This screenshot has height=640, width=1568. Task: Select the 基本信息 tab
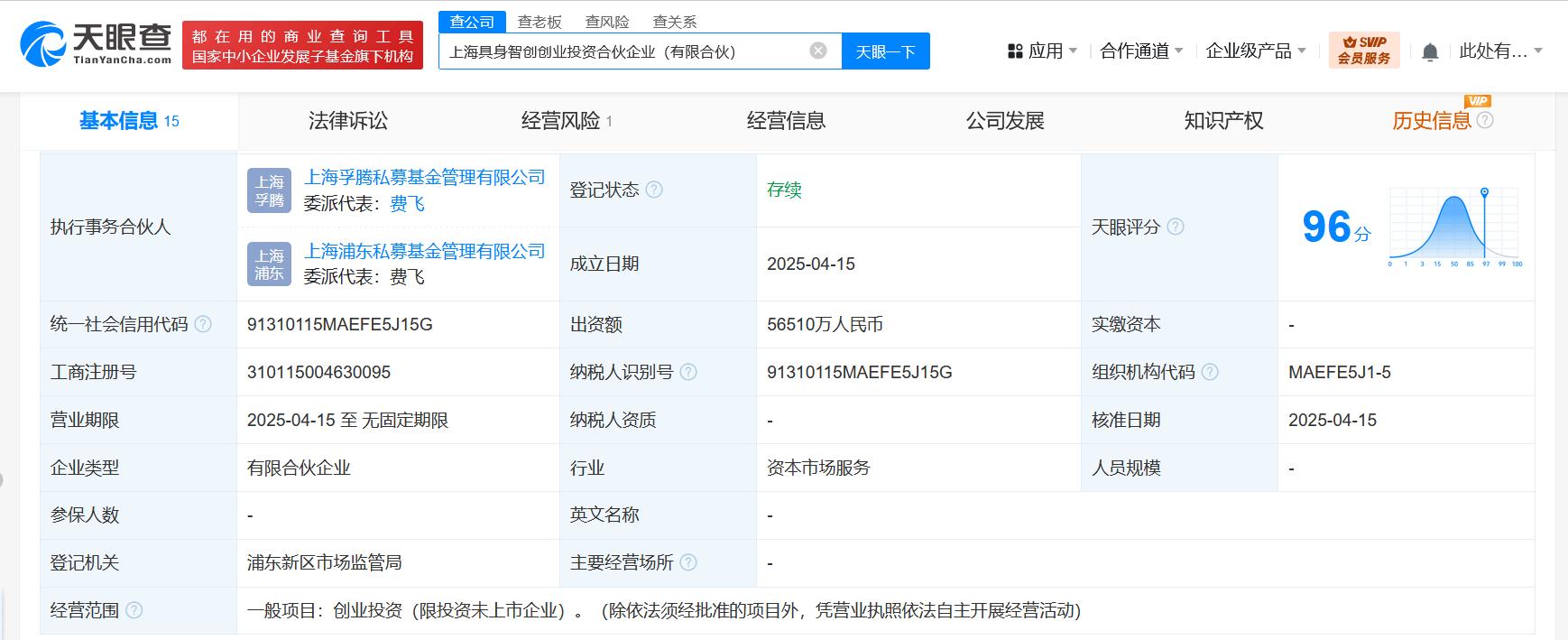(x=129, y=121)
